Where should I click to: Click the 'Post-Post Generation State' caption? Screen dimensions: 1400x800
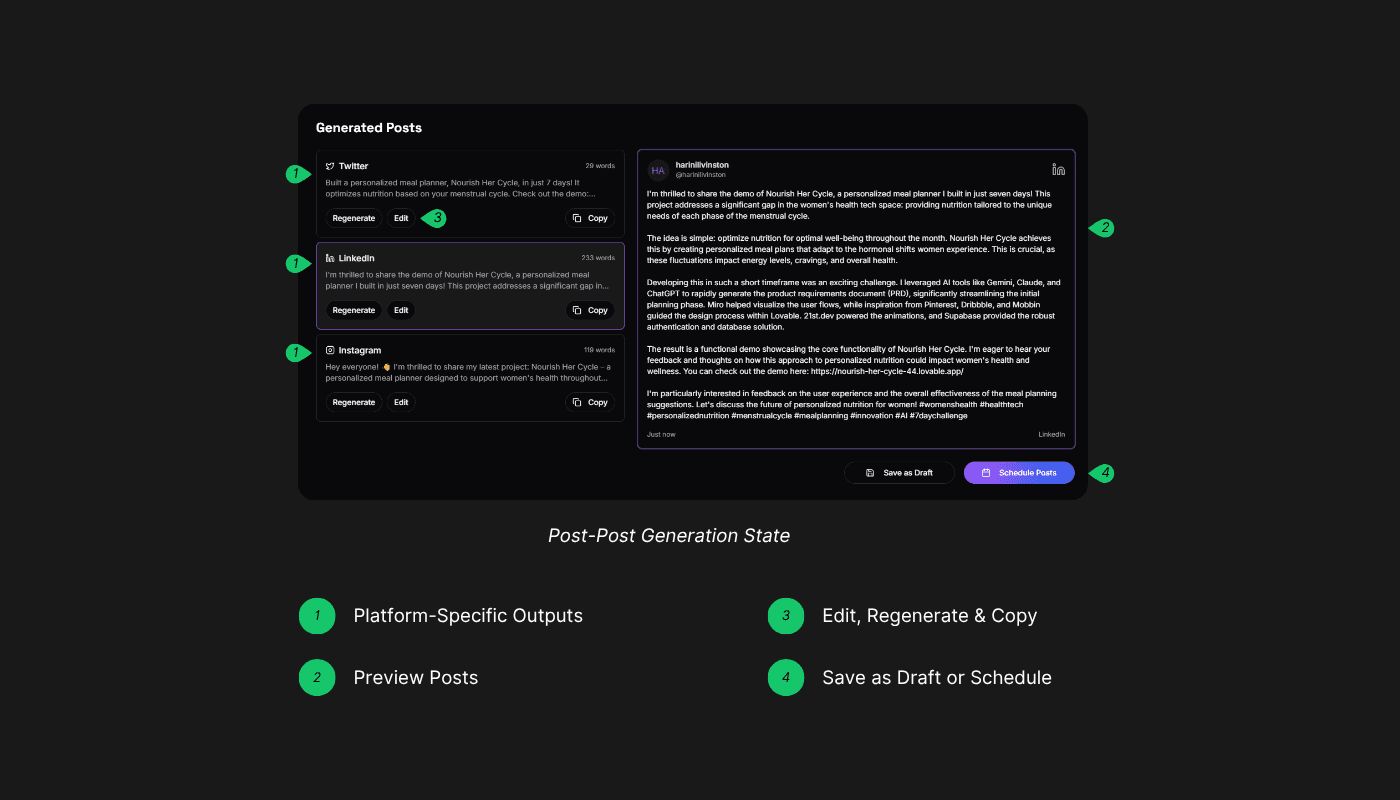point(669,536)
